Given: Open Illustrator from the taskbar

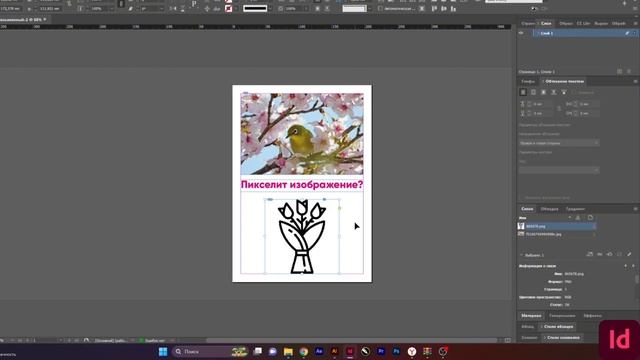Looking at the screenshot, I should [334, 351].
